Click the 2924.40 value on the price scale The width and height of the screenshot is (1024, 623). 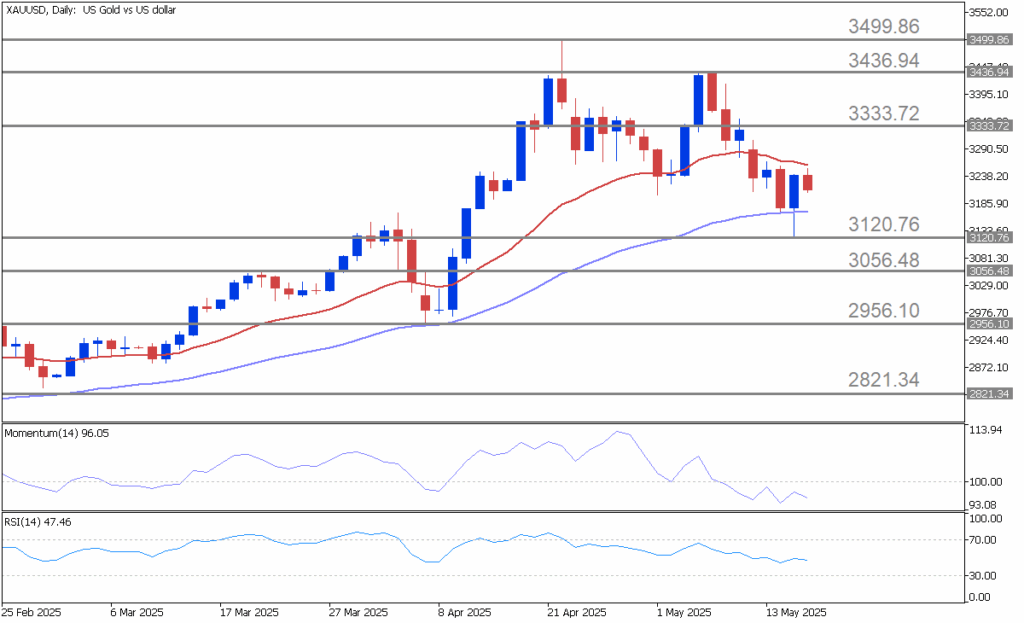click(x=989, y=340)
